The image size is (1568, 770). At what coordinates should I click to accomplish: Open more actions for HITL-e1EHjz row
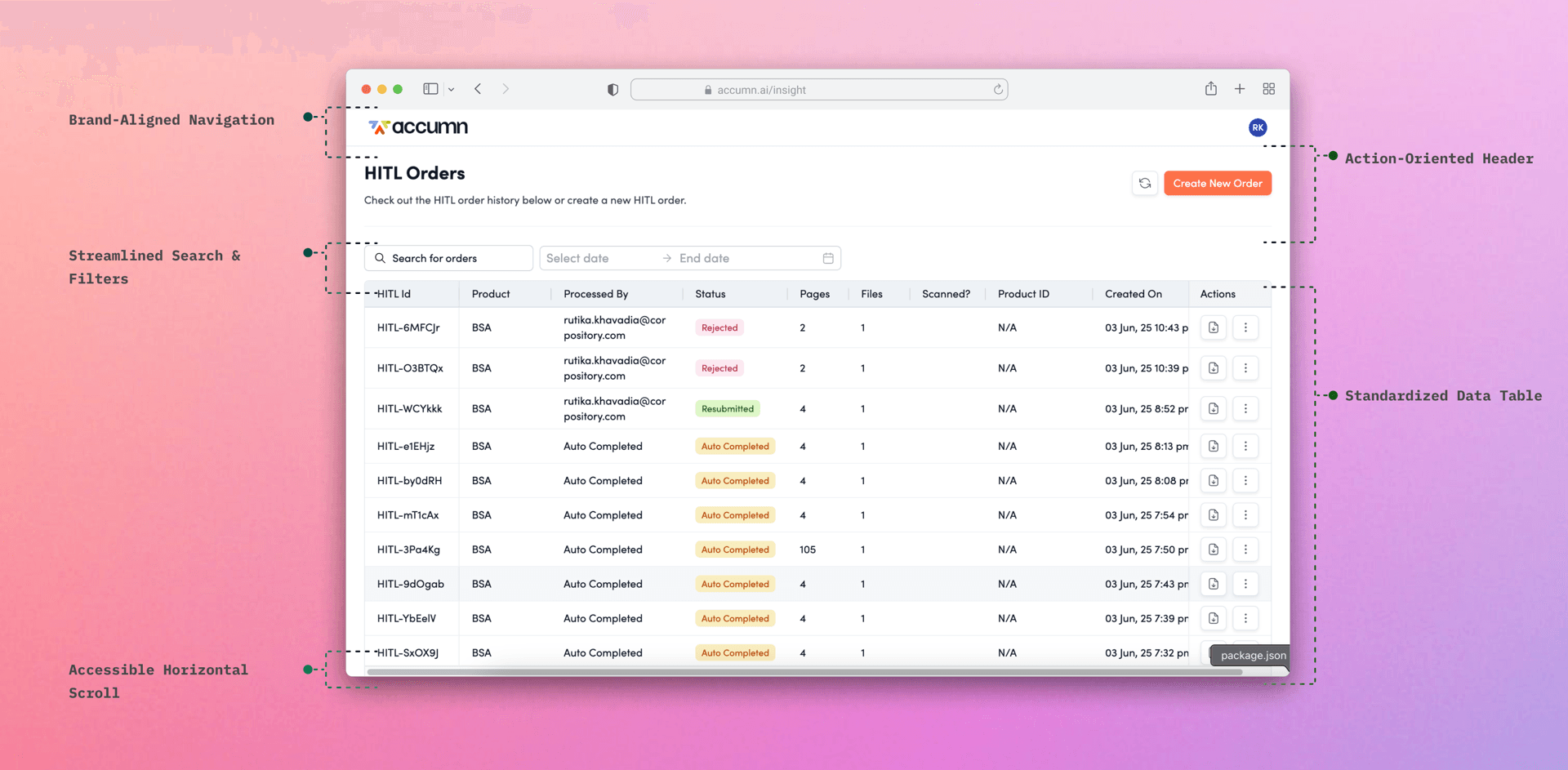[1245, 446]
